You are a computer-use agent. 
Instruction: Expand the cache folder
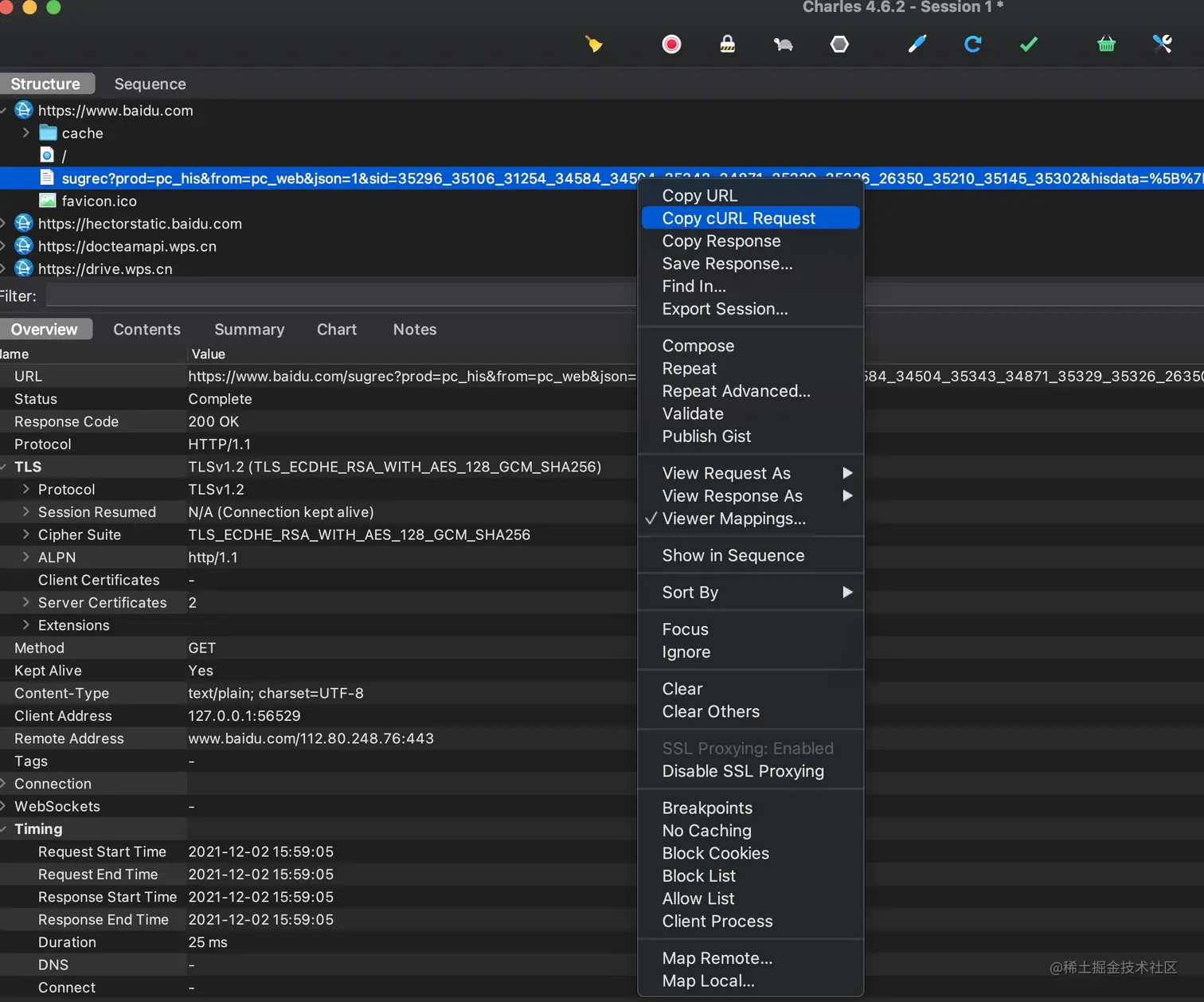pyautogui.click(x=26, y=132)
